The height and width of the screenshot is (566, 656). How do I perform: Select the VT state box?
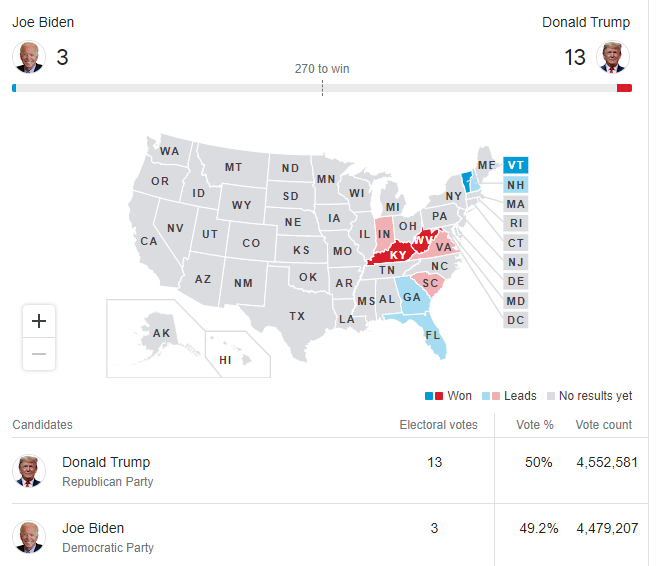point(515,165)
